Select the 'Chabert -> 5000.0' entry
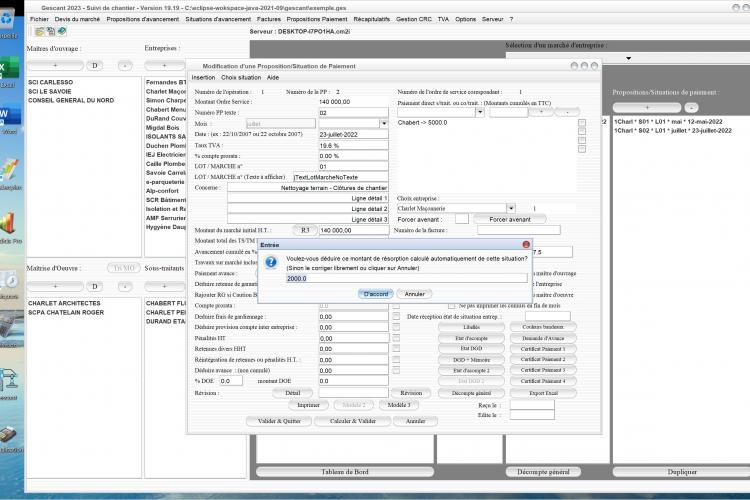Screen dimensions: 750x500 point(422,122)
